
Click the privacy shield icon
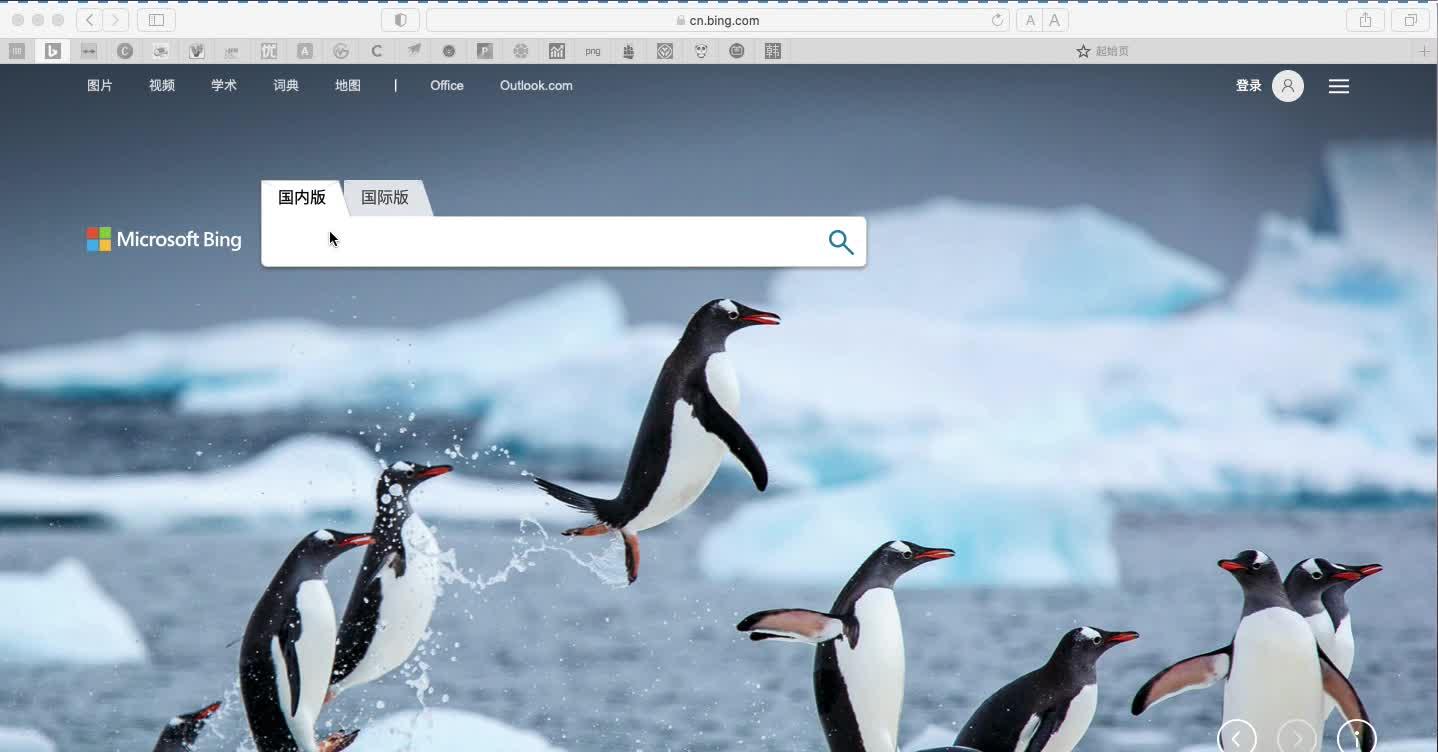(400, 20)
